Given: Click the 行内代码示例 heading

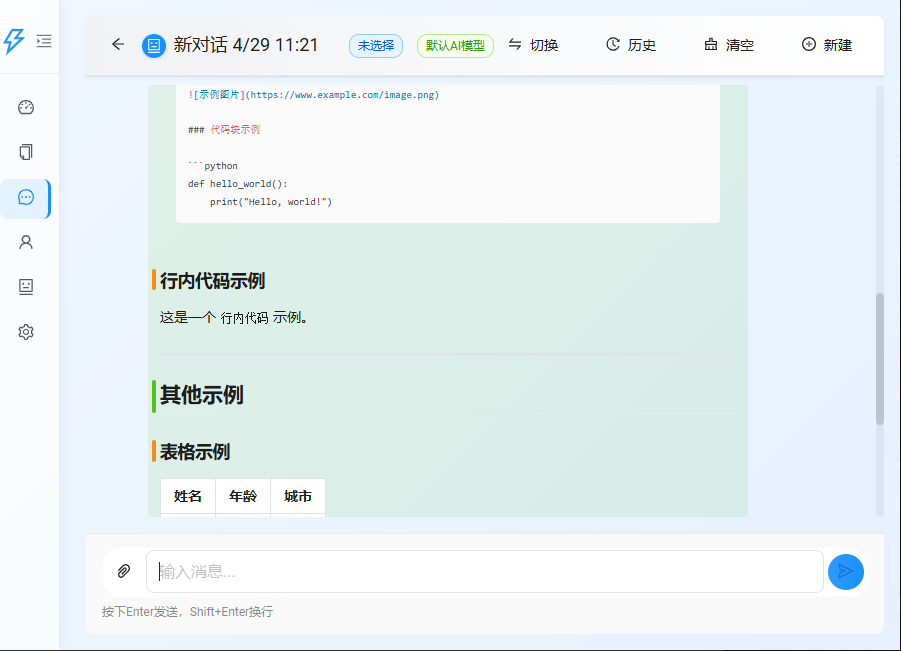Looking at the screenshot, I should (x=212, y=280).
